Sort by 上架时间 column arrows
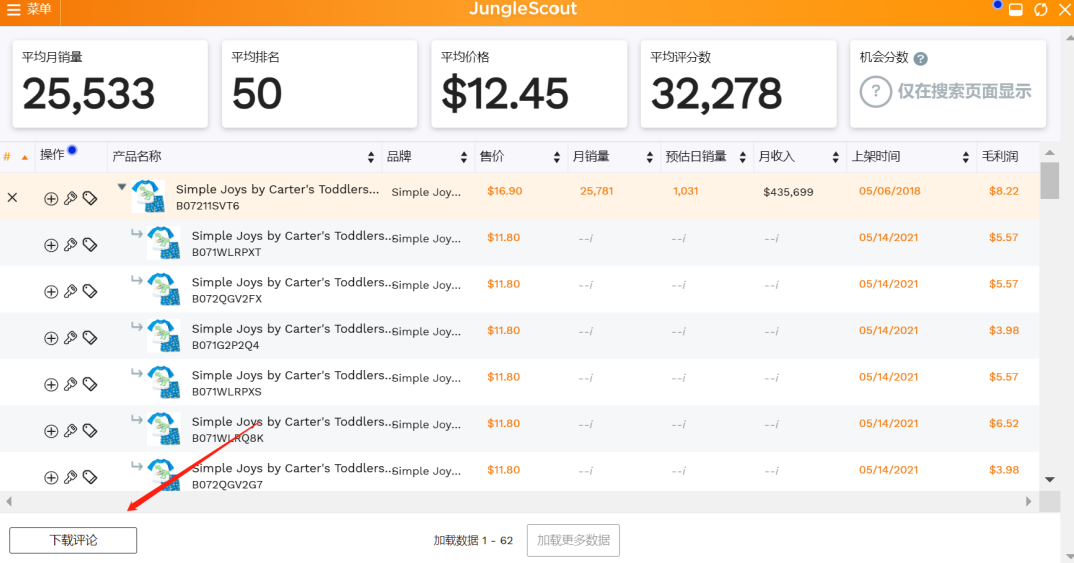1074x563 pixels. point(965,158)
